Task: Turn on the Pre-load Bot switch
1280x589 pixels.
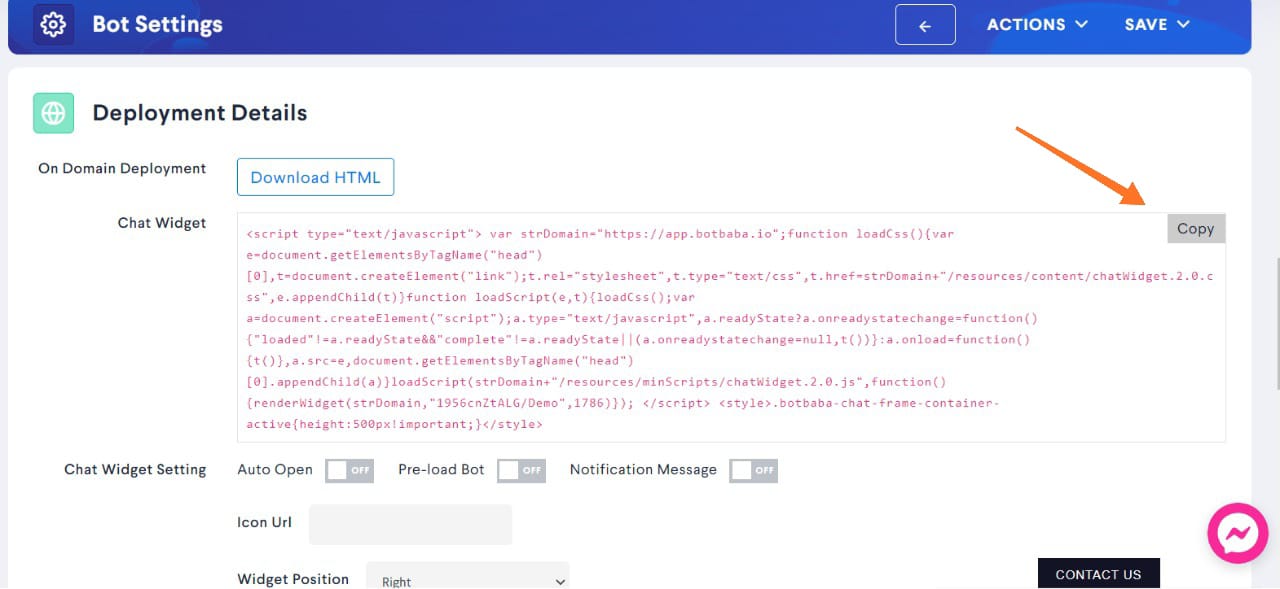Action: (521, 470)
